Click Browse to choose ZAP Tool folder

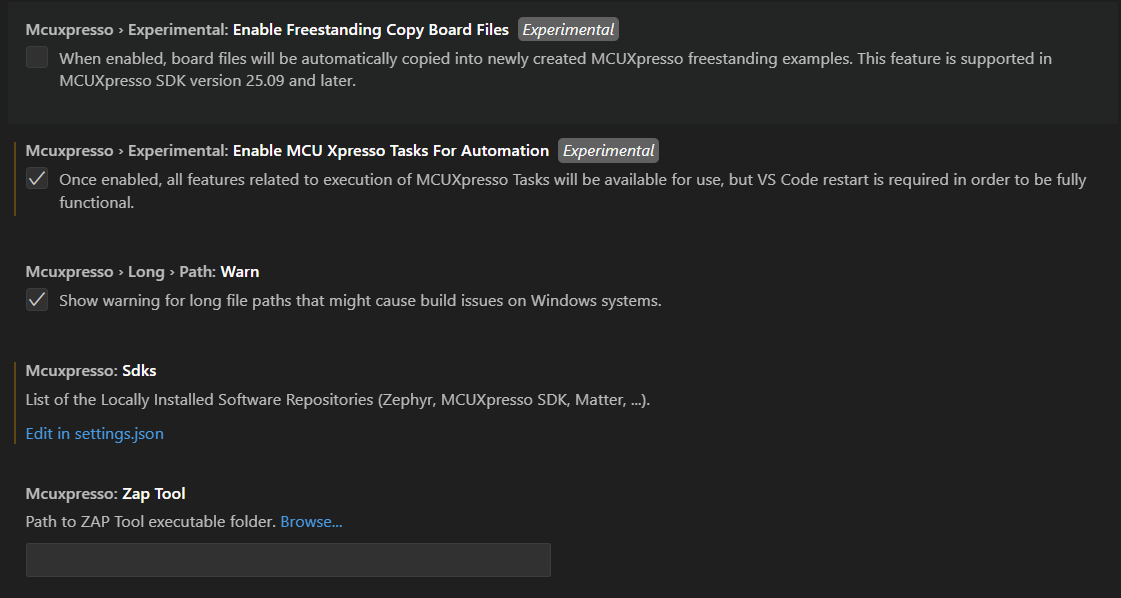(311, 521)
